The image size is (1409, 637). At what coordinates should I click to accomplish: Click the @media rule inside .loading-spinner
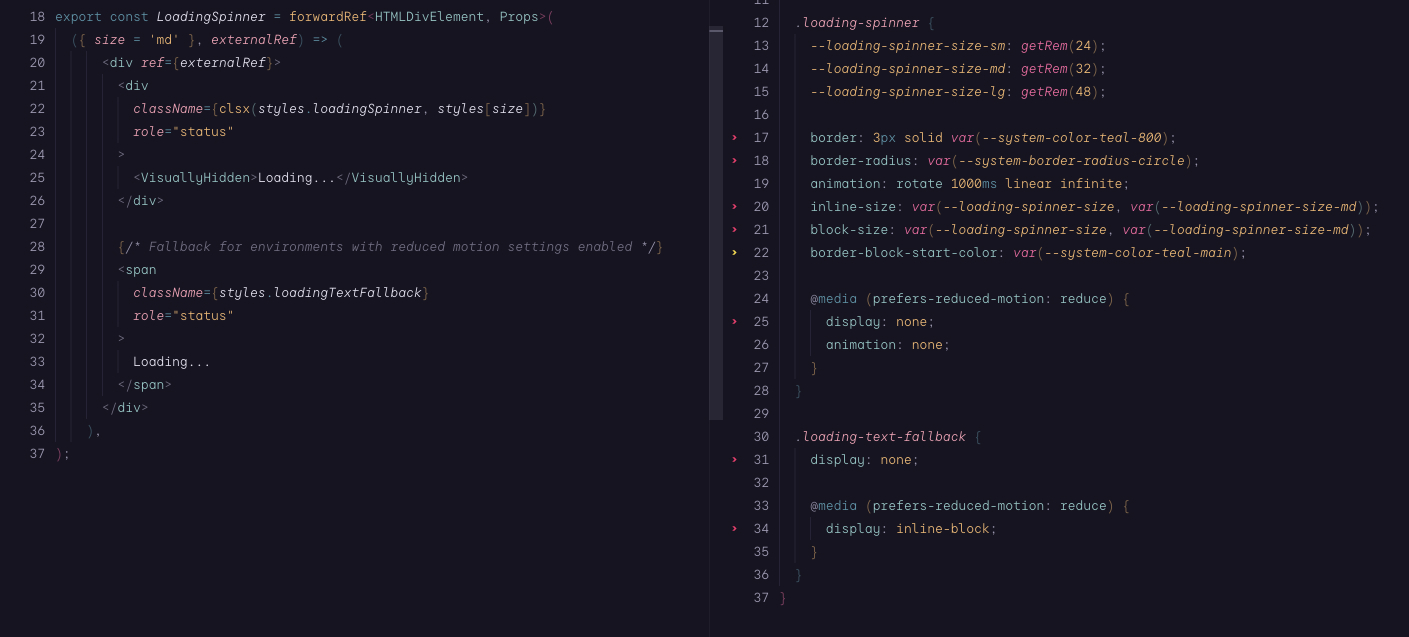[x=969, y=298]
